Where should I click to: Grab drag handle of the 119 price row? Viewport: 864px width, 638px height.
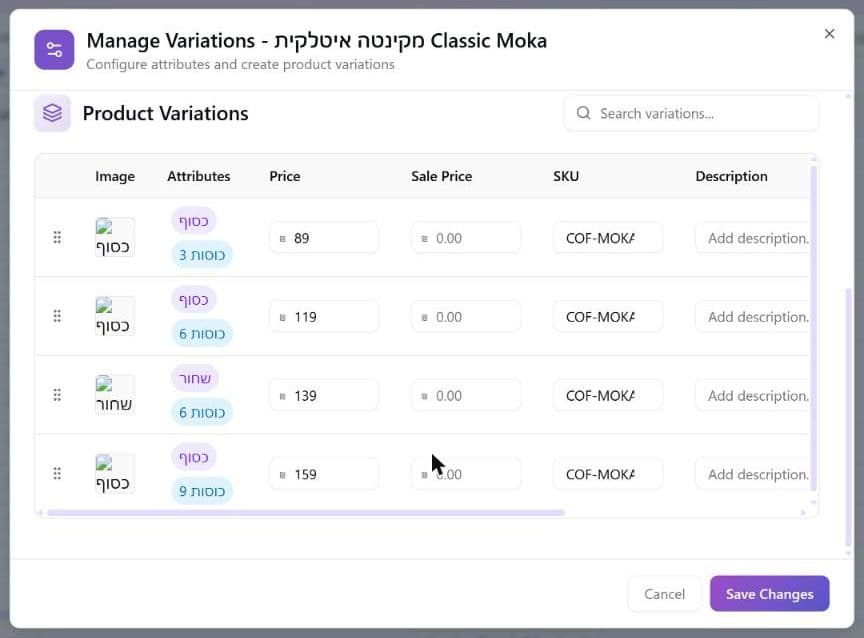57,316
